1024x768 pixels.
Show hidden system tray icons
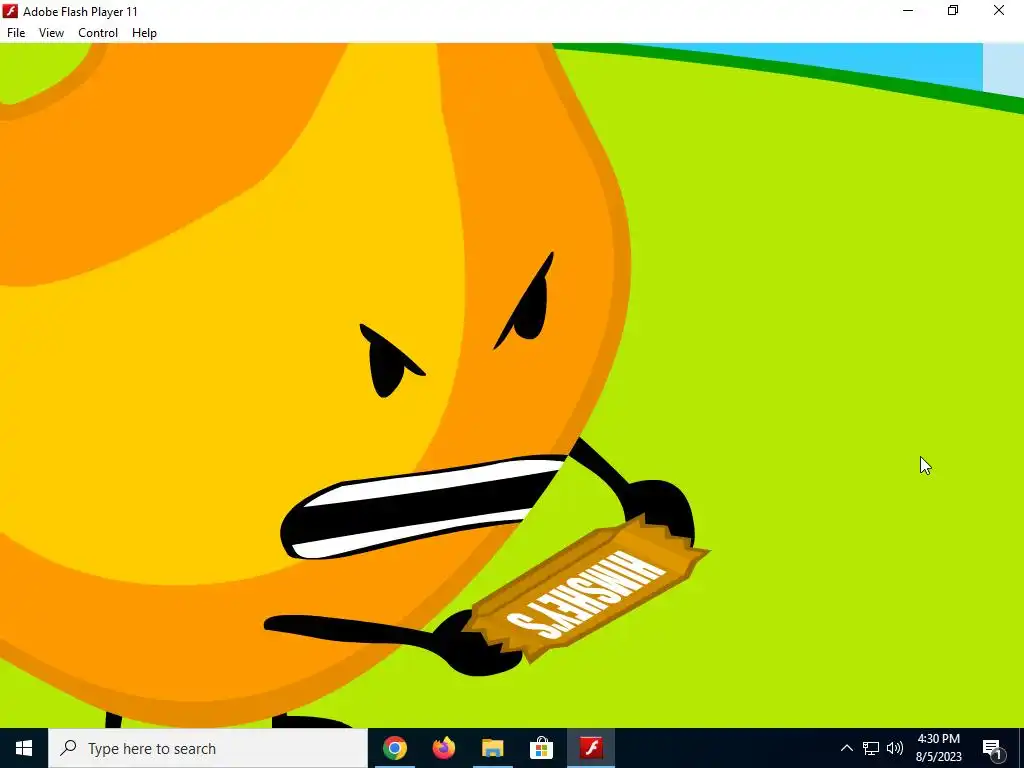(x=846, y=748)
